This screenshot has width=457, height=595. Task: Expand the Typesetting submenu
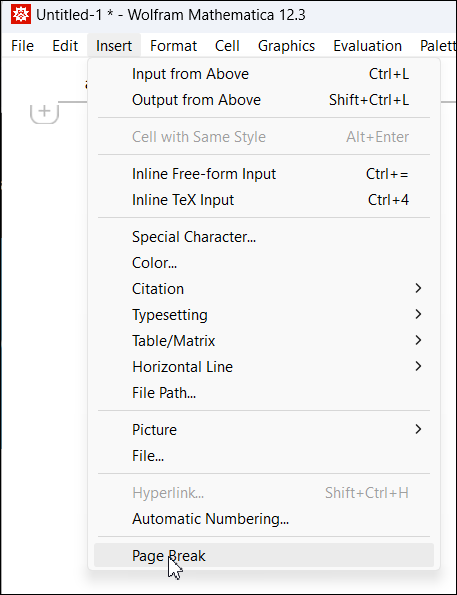tap(264, 315)
